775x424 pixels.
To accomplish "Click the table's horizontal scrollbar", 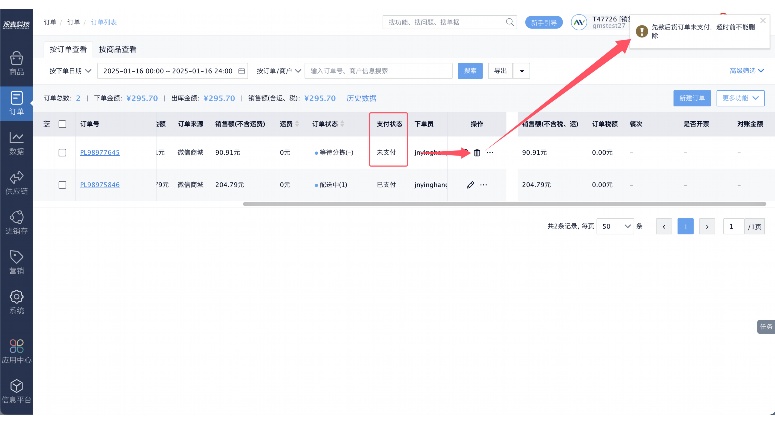I will pos(504,204).
